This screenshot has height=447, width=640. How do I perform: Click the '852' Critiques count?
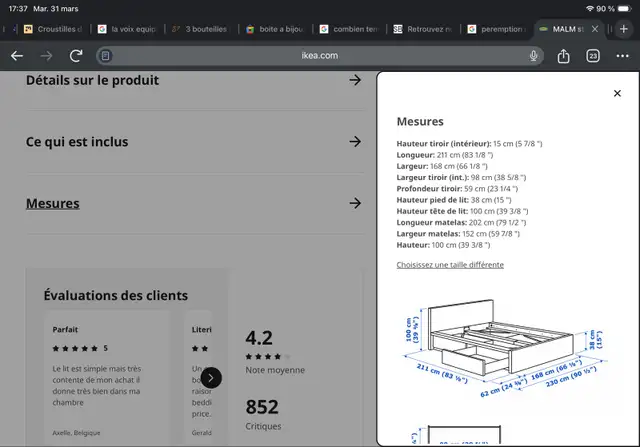[x=262, y=407]
